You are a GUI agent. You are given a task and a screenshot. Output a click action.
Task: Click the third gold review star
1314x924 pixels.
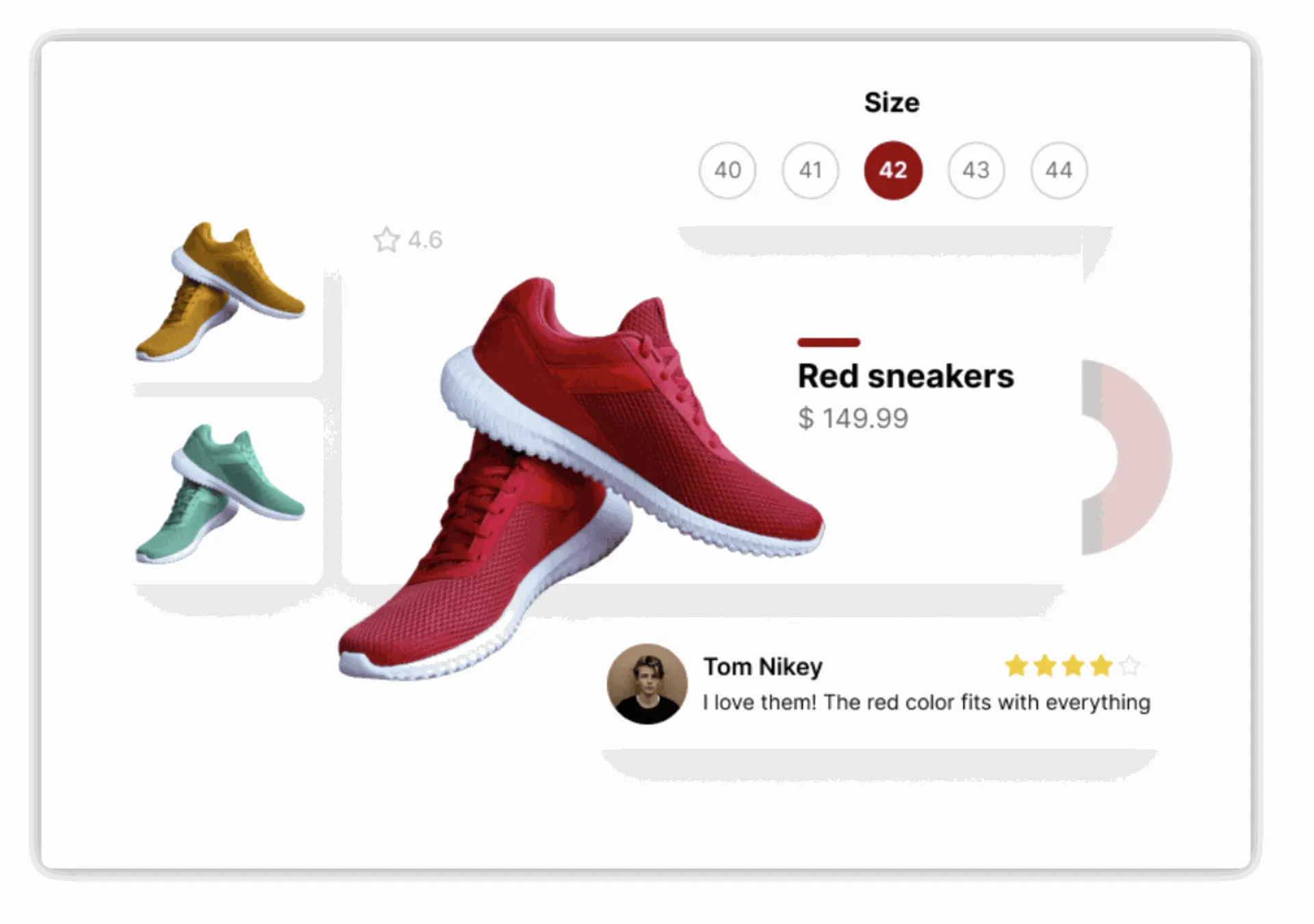[1073, 665]
